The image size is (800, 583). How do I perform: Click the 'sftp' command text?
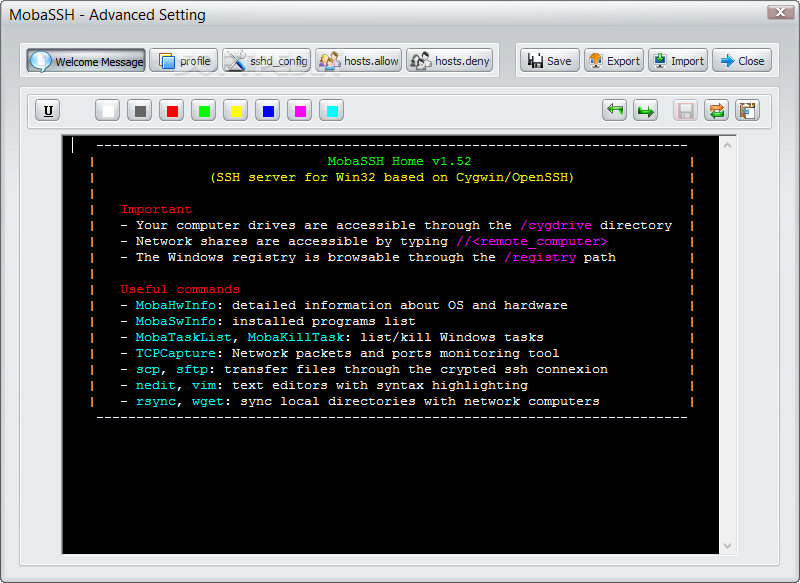192,369
